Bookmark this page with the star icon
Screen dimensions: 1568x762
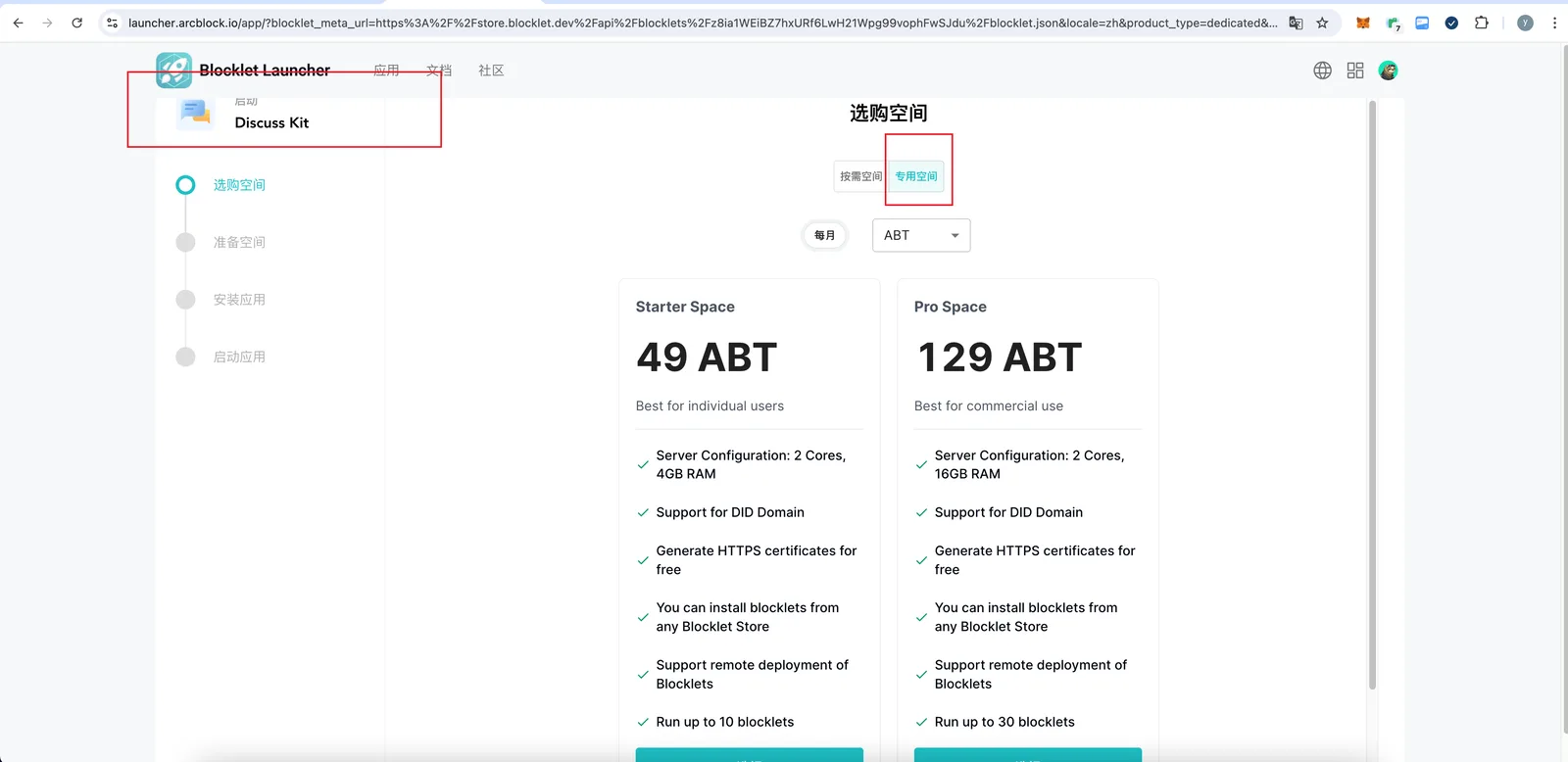coord(1322,23)
